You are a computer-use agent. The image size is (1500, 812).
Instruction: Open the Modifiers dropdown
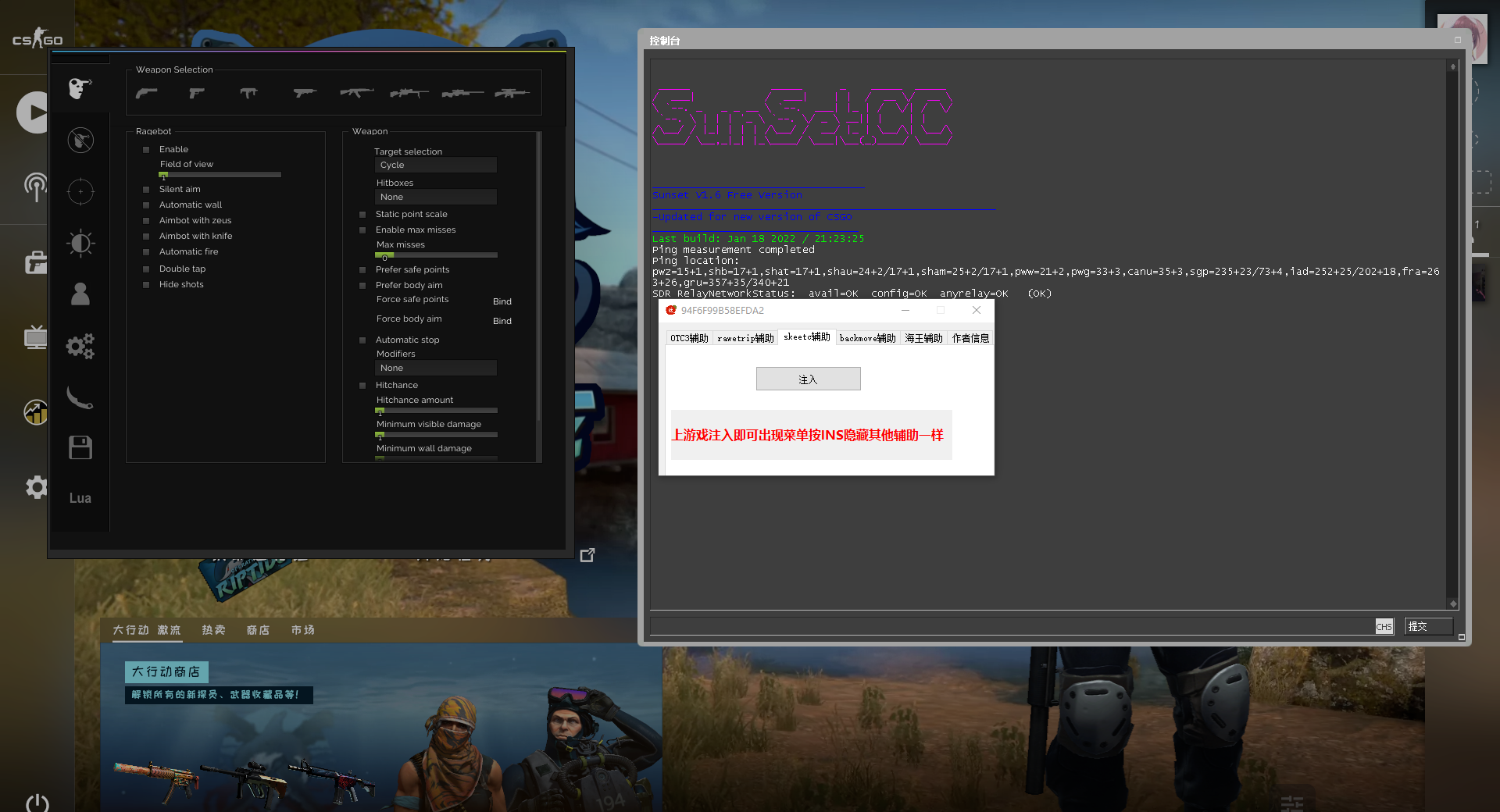coord(435,369)
